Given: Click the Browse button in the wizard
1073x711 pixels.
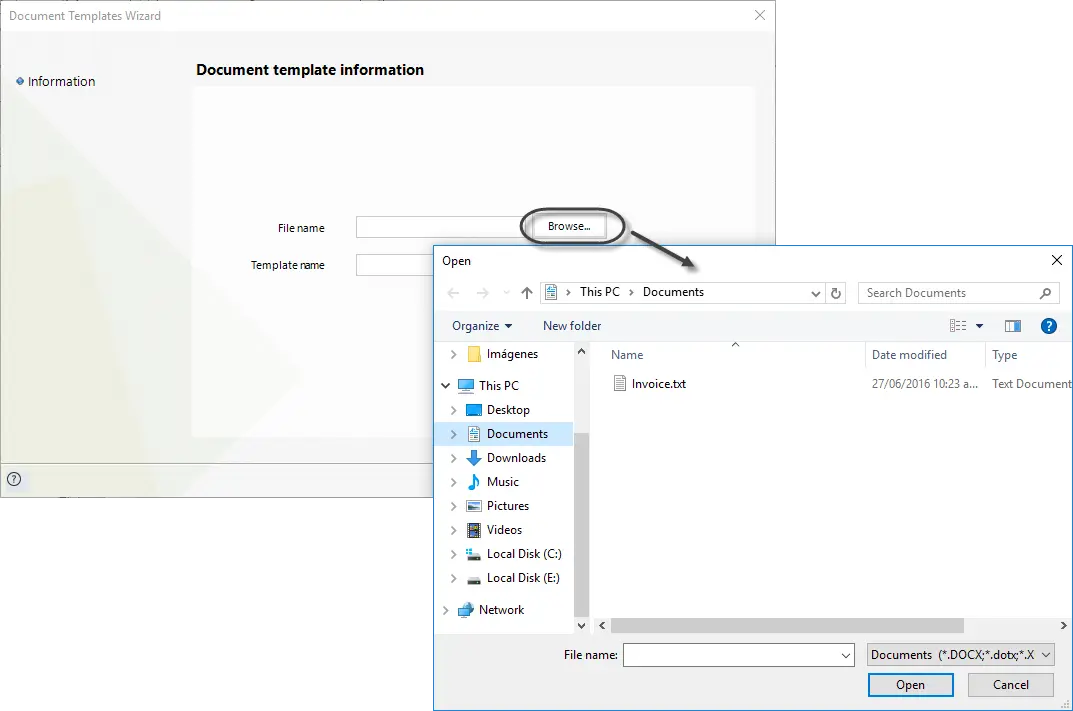Looking at the screenshot, I should coord(569,227).
